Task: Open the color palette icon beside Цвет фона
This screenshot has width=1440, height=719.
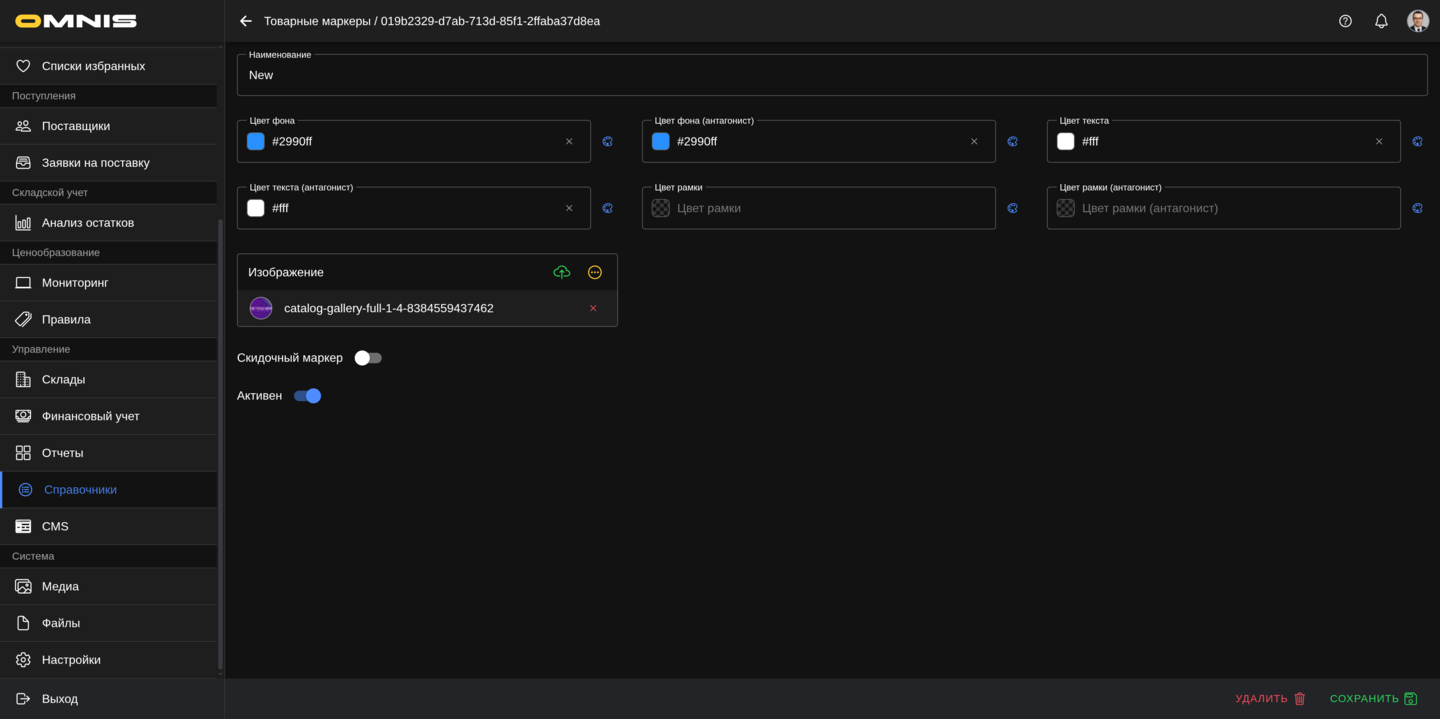Action: pos(608,142)
